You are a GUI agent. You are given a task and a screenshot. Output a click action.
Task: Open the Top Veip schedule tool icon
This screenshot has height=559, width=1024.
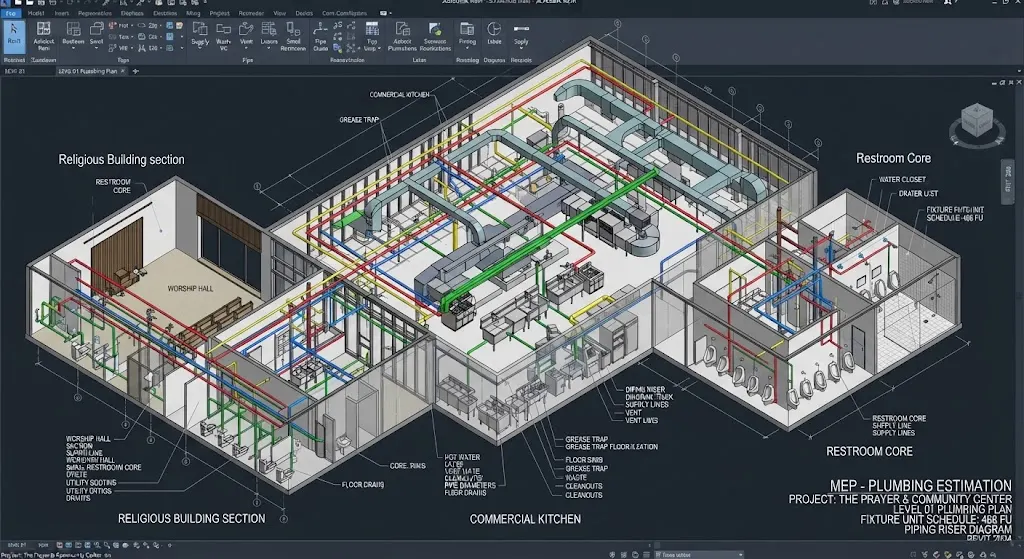372,30
